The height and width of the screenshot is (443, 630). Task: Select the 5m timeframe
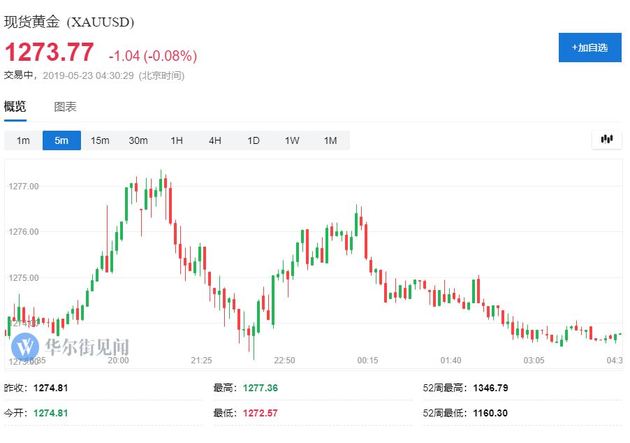coord(61,141)
